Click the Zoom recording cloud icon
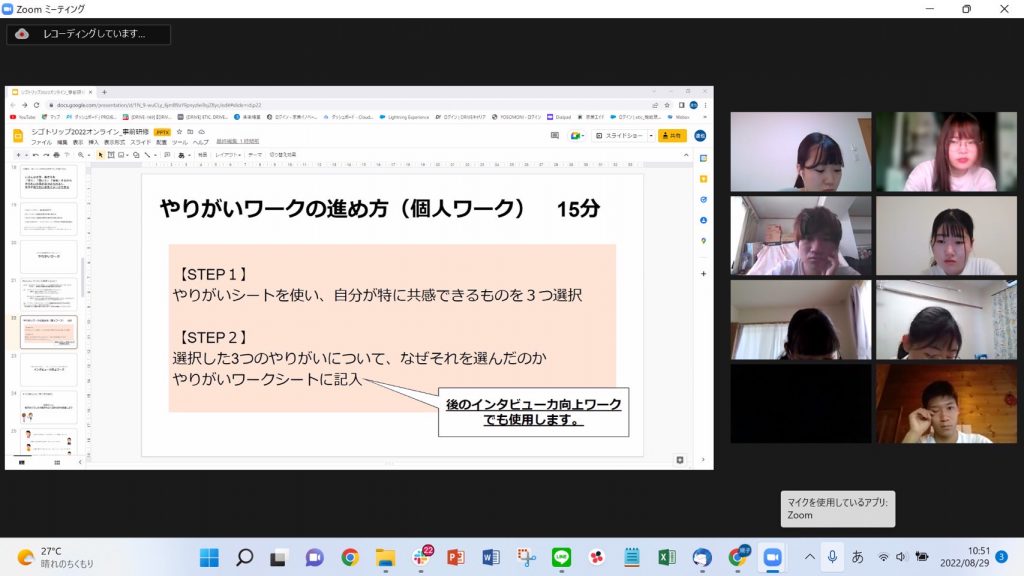This screenshot has height=576, width=1024. [22, 34]
